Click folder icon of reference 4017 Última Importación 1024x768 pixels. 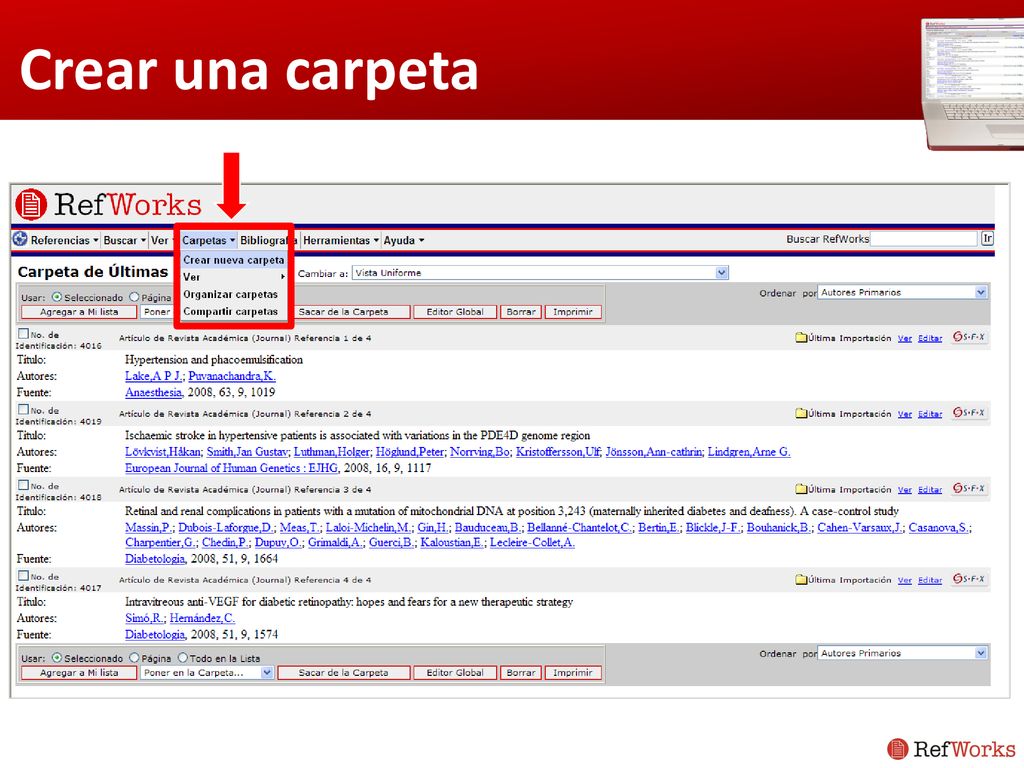click(801, 580)
